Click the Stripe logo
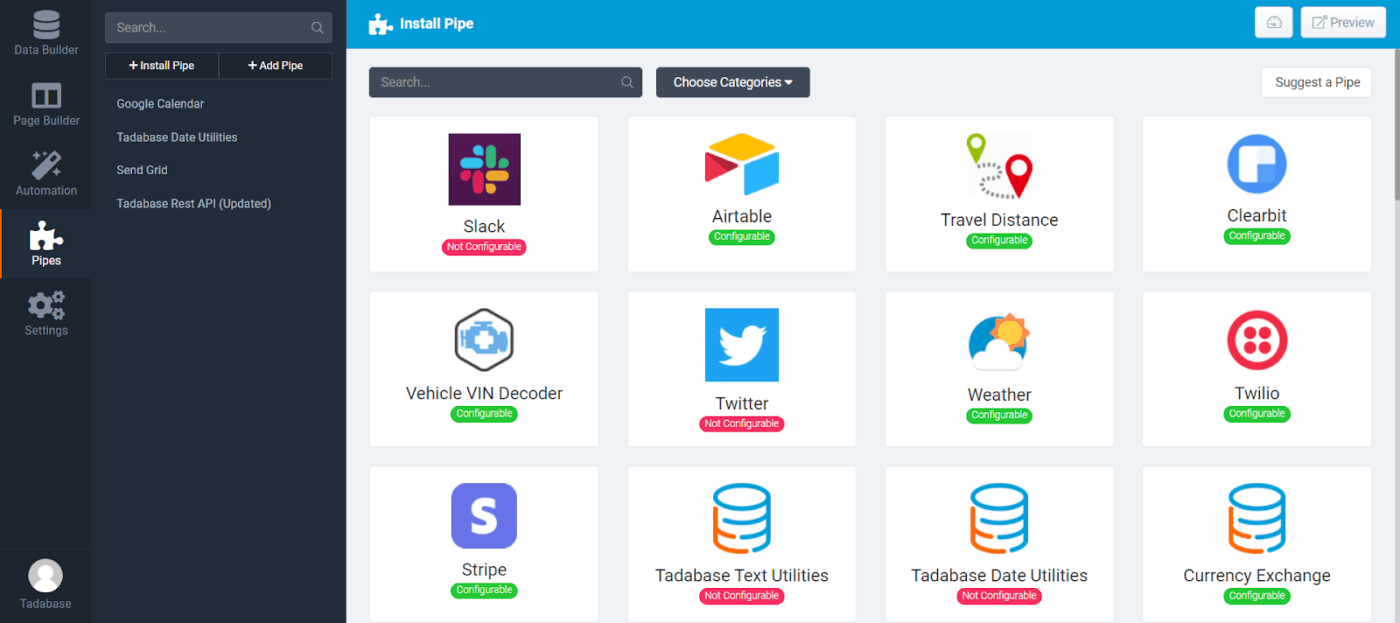Screen dimensions: 1400x623 tap(484, 516)
